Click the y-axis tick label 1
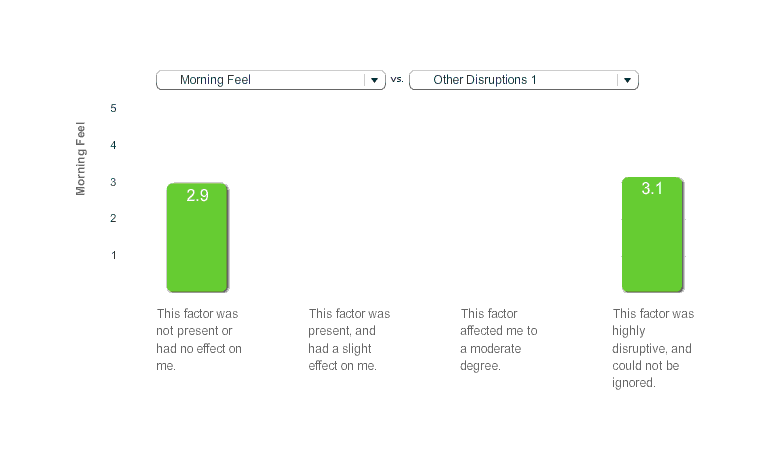Image resolution: width=766 pixels, height=459 pixels. pos(113,255)
